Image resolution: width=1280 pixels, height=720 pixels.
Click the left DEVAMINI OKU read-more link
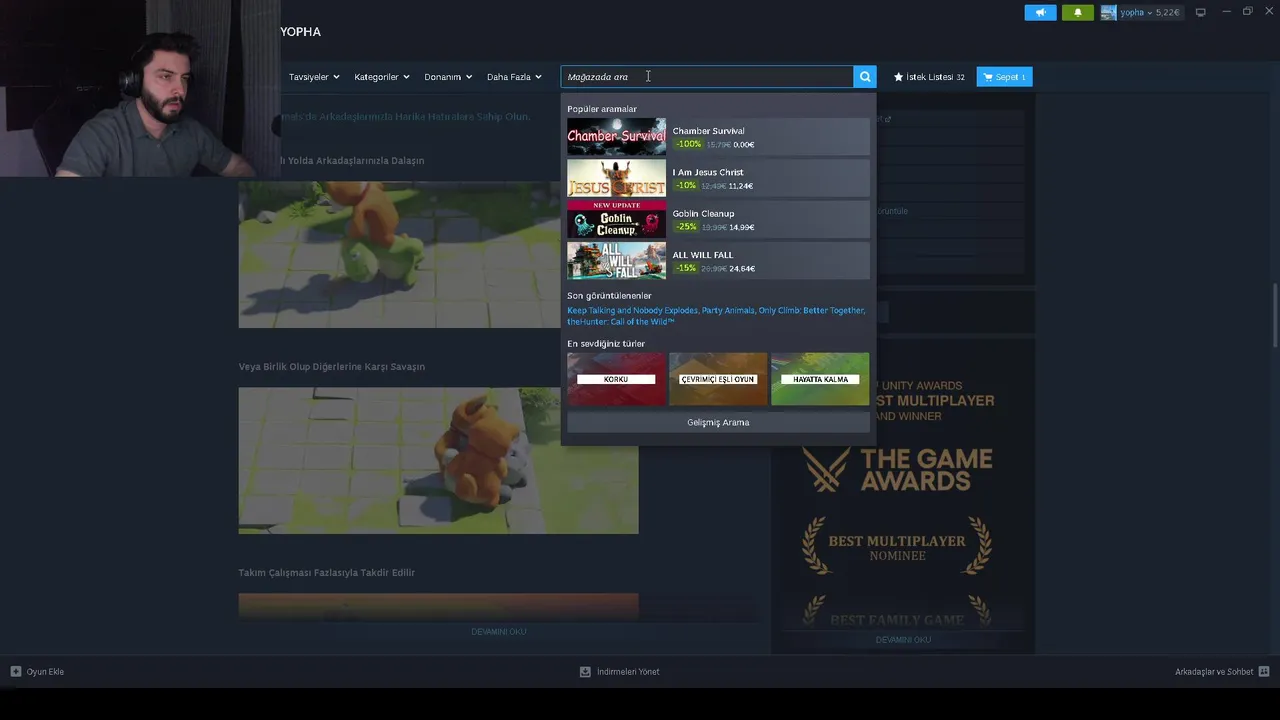(x=498, y=632)
